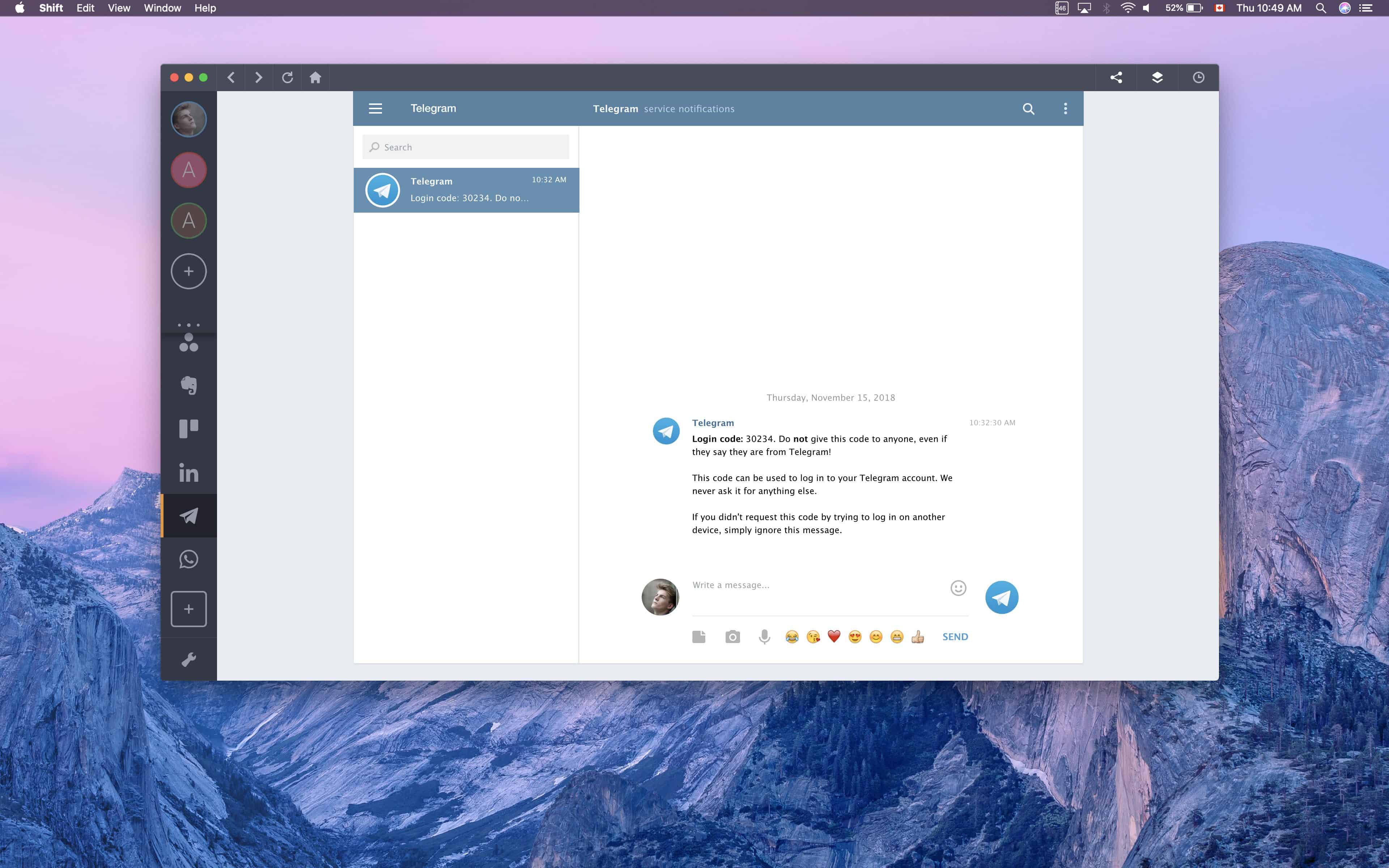
Task: Switch to the red A account
Action: [x=189, y=170]
